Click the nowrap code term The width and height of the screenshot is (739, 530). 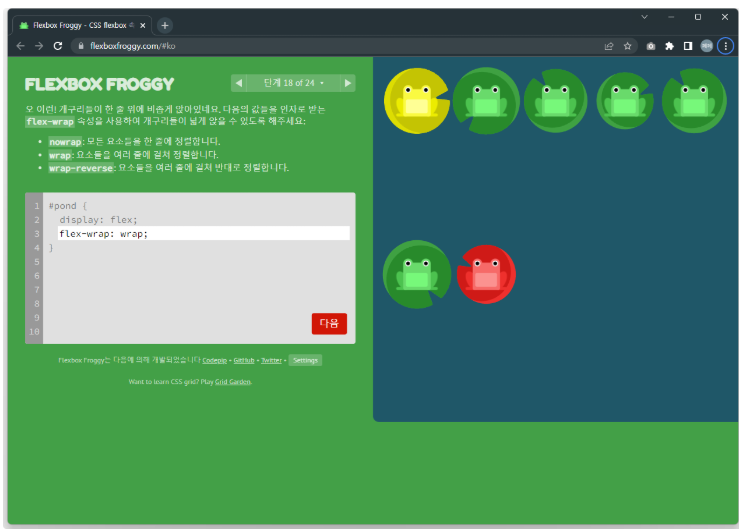click(65, 142)
